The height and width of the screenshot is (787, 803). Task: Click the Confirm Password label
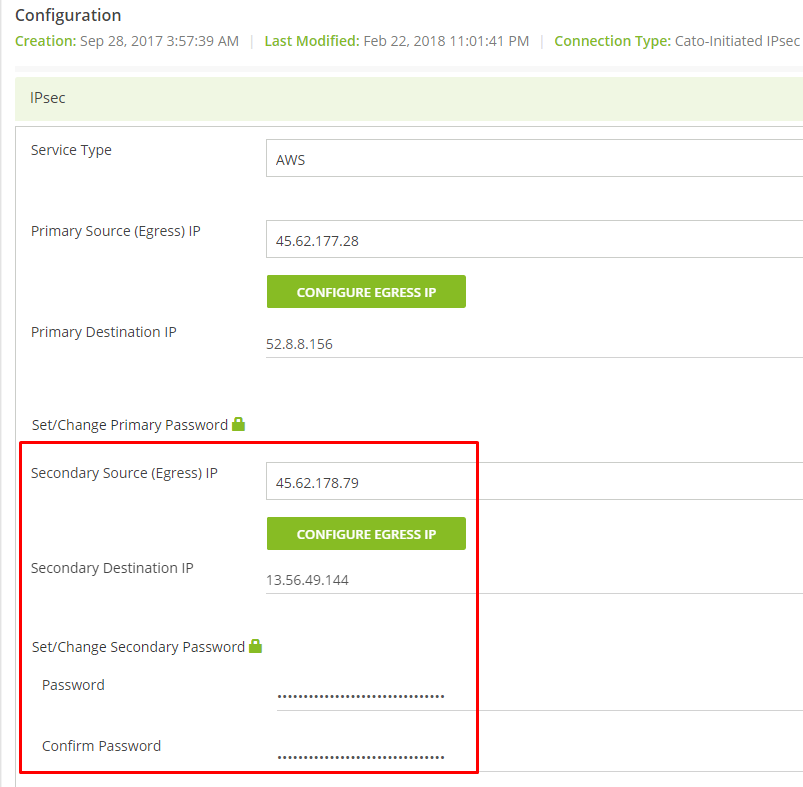click(101, 746)
